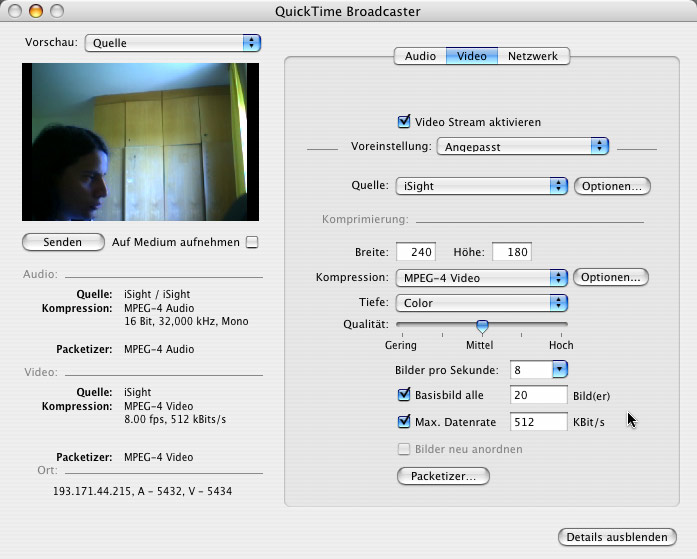The height and width of the screenshot is (559, 697).
Task: Open the Voreinstellung dropdown showing Angepasst
Action: pyautogui.click(x=523, y=146)
